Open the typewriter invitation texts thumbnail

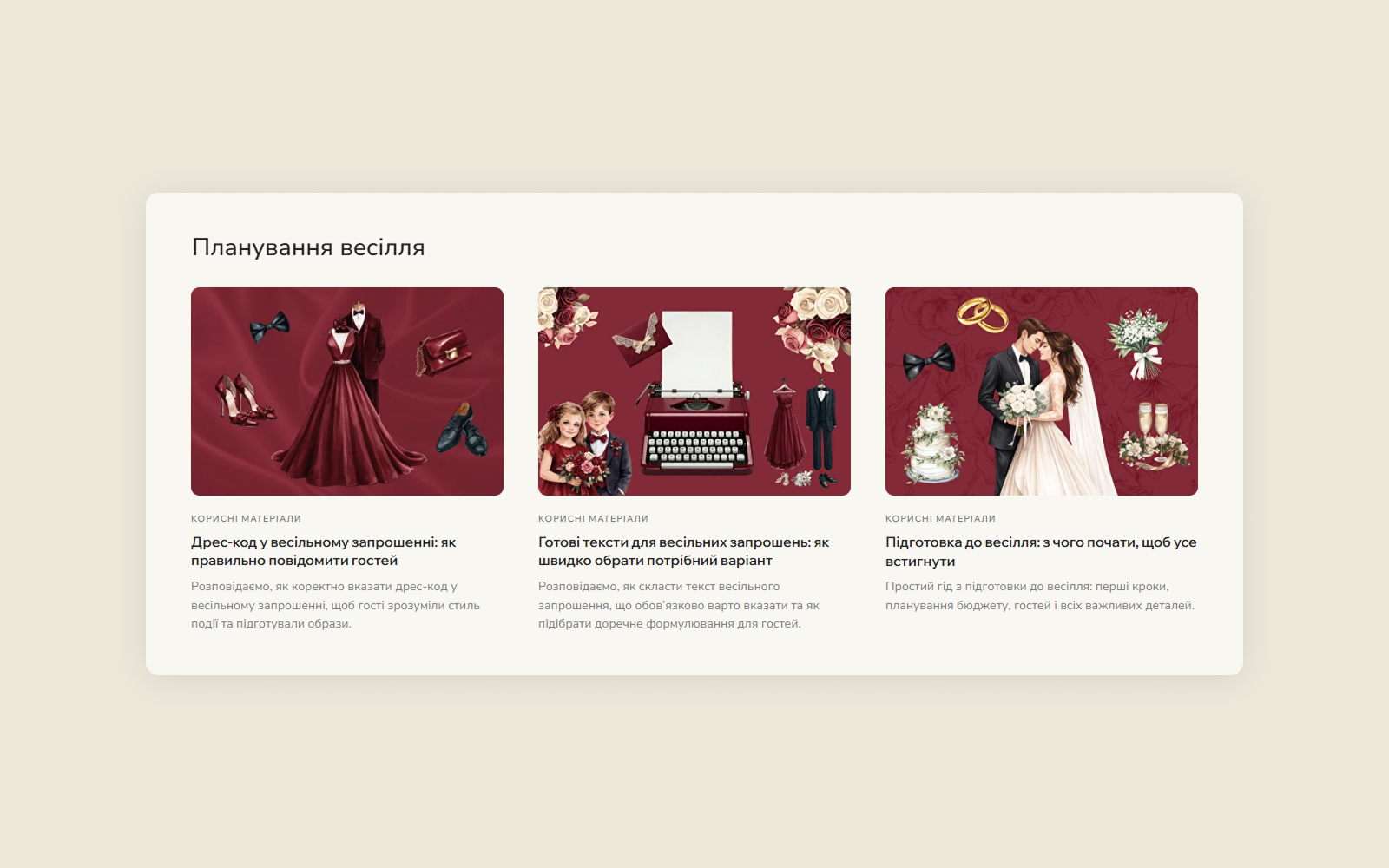(694, 391)
